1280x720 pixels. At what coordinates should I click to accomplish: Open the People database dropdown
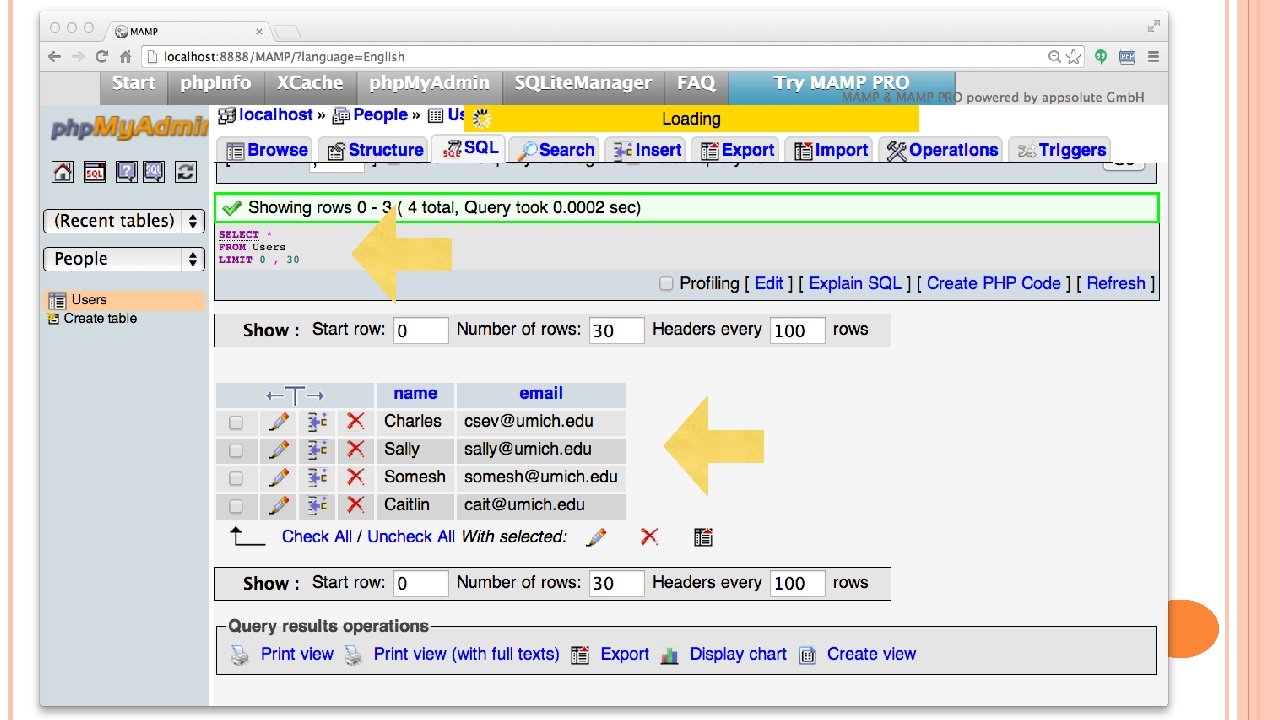coord(124,259)
